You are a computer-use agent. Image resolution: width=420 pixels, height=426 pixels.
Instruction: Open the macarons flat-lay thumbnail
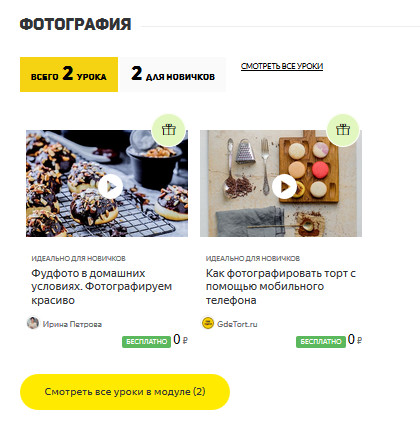[281, 183]
